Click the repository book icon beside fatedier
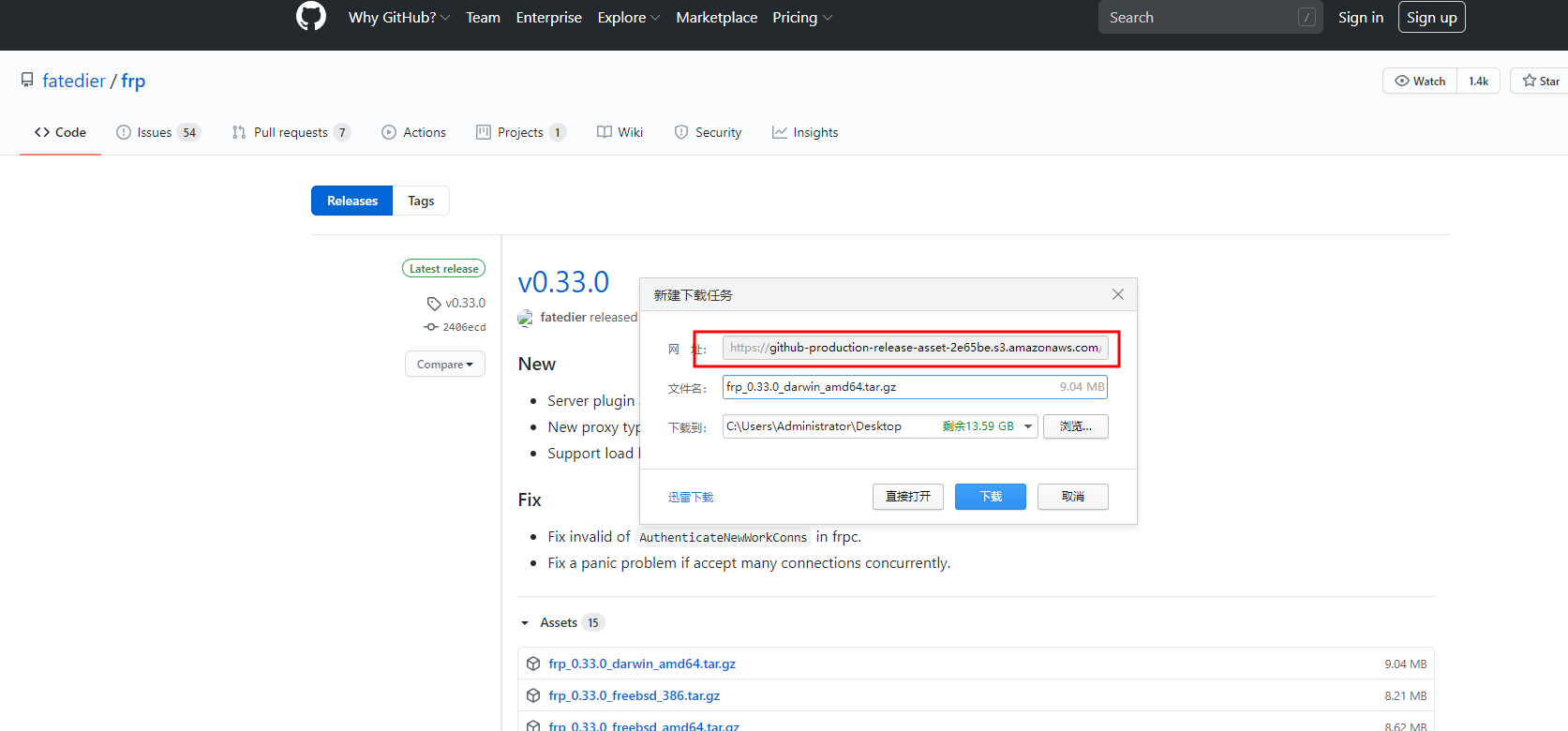The image size is (1568, 731). [x=27, y=81]
